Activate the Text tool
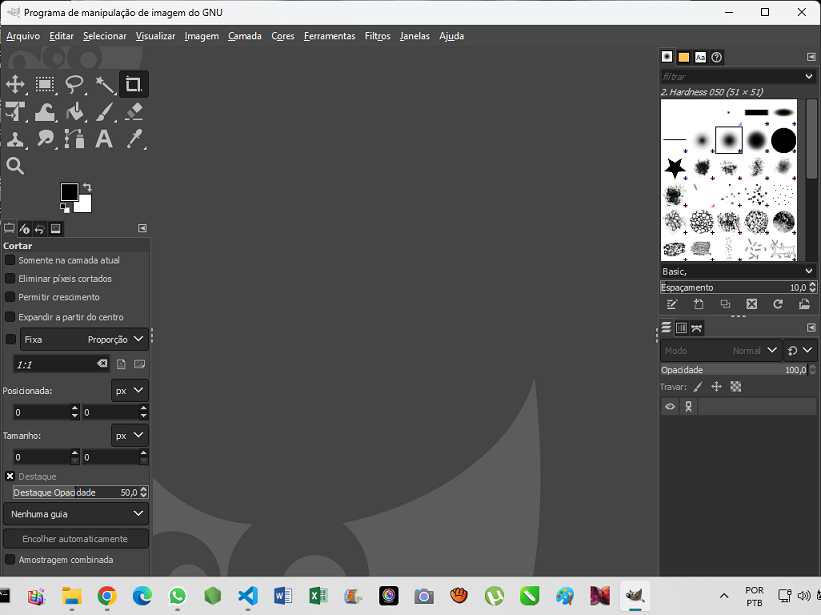The width and height of the screenshot is (821, 615). point(104,139)
